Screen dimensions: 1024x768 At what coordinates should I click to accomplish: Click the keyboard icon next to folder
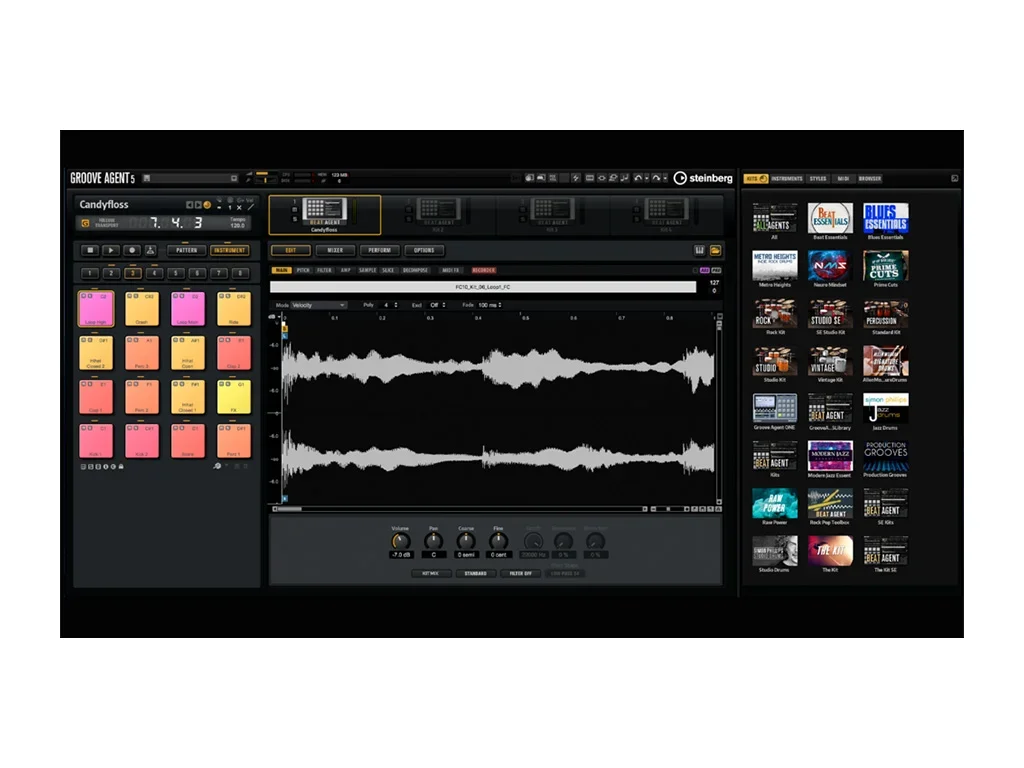[x=700, y=250]
